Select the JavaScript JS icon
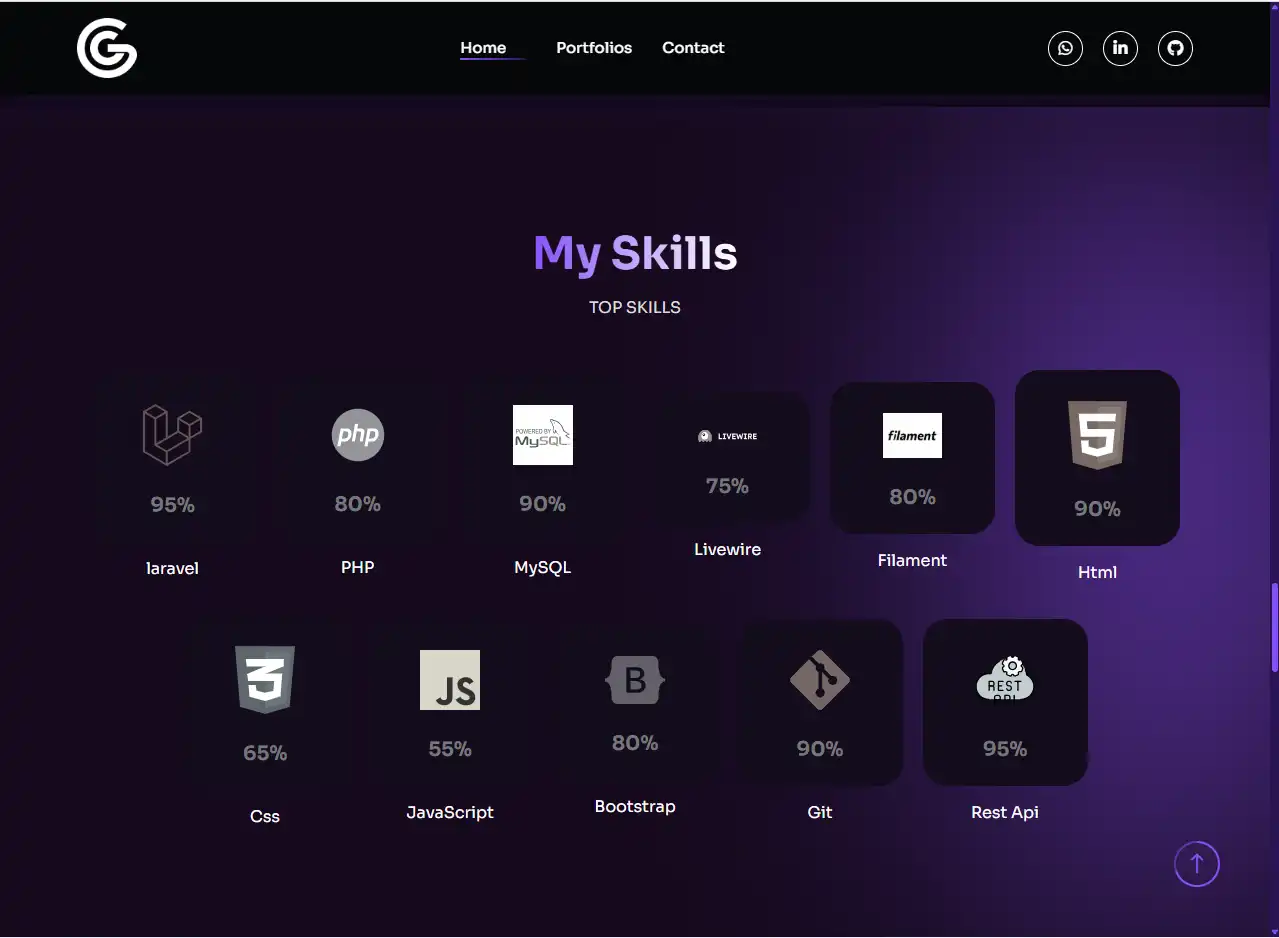The image size is (1279, 938). [450, 680]
